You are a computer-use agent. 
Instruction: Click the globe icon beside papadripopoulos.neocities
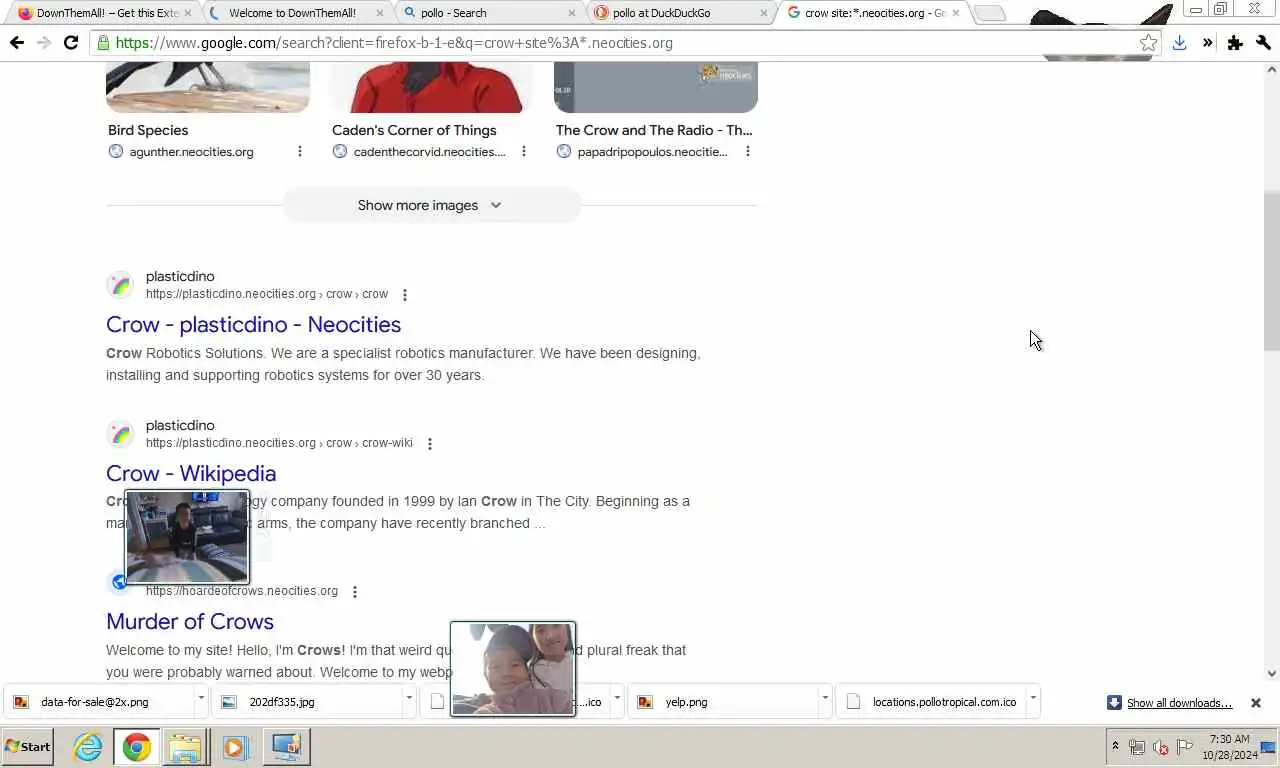click(564, 152)
